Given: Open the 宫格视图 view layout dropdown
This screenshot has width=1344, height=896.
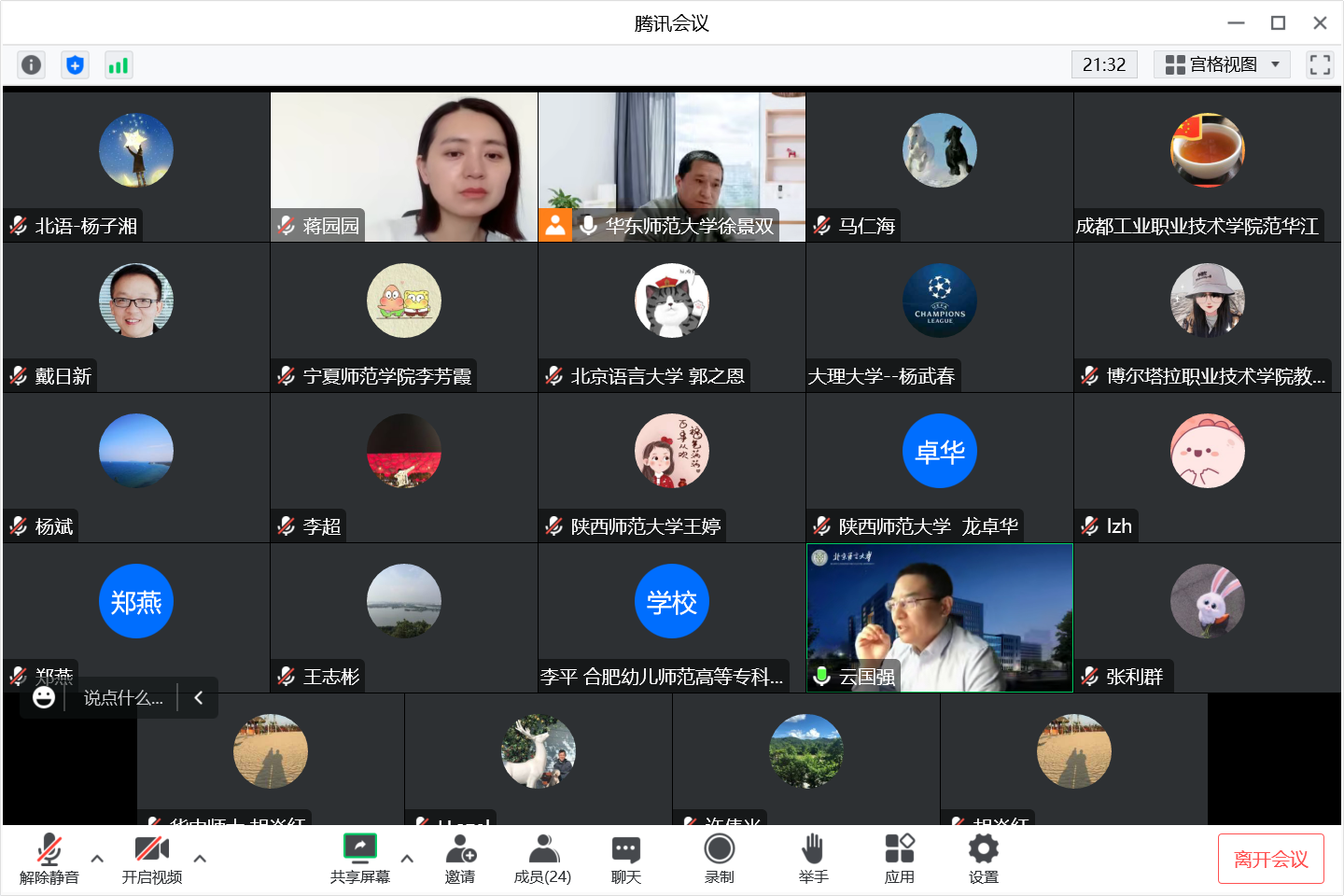Looking at the screenshot, I should pos(1222,64).
